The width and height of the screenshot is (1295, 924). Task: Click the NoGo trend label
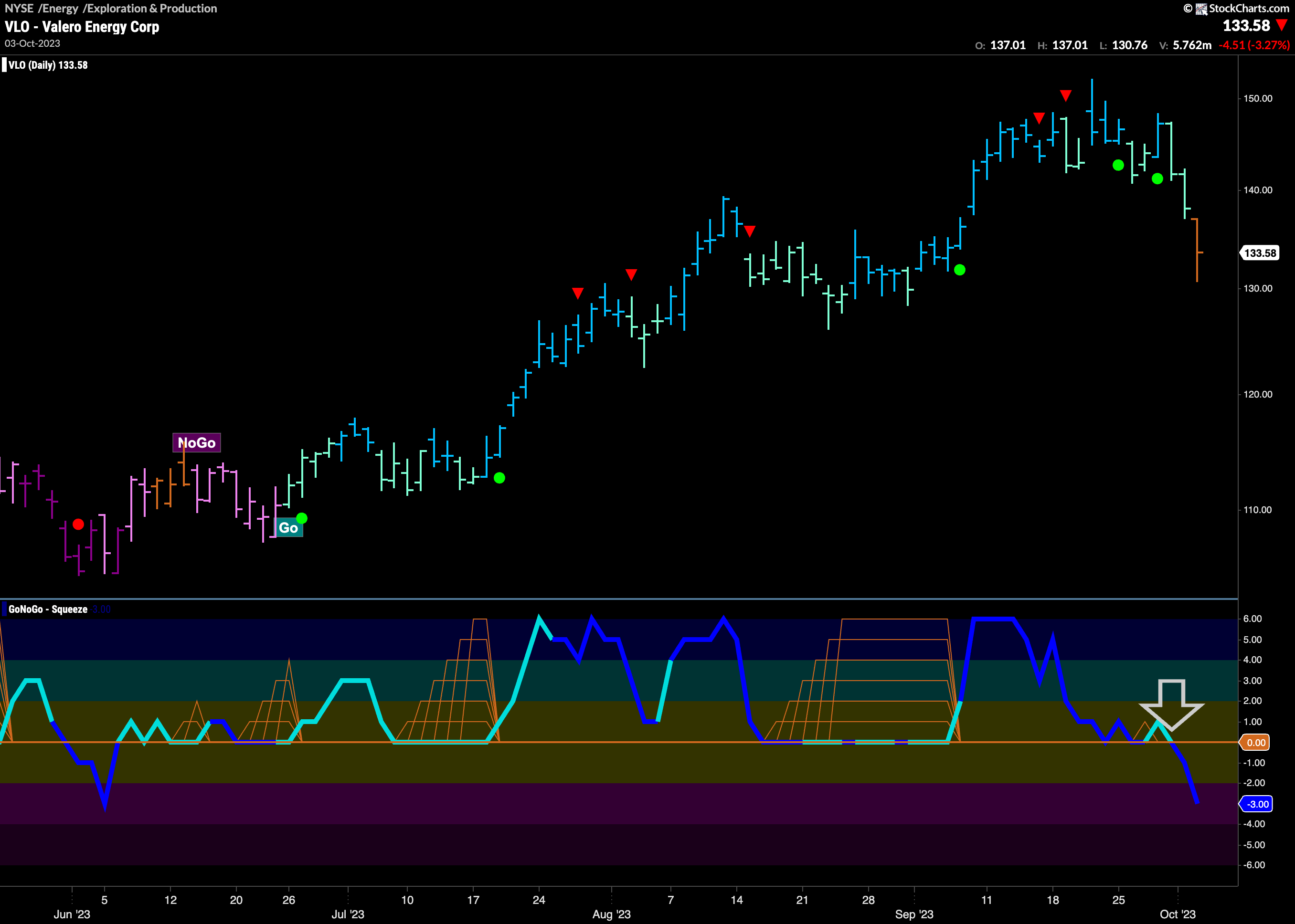coord(196,442)
